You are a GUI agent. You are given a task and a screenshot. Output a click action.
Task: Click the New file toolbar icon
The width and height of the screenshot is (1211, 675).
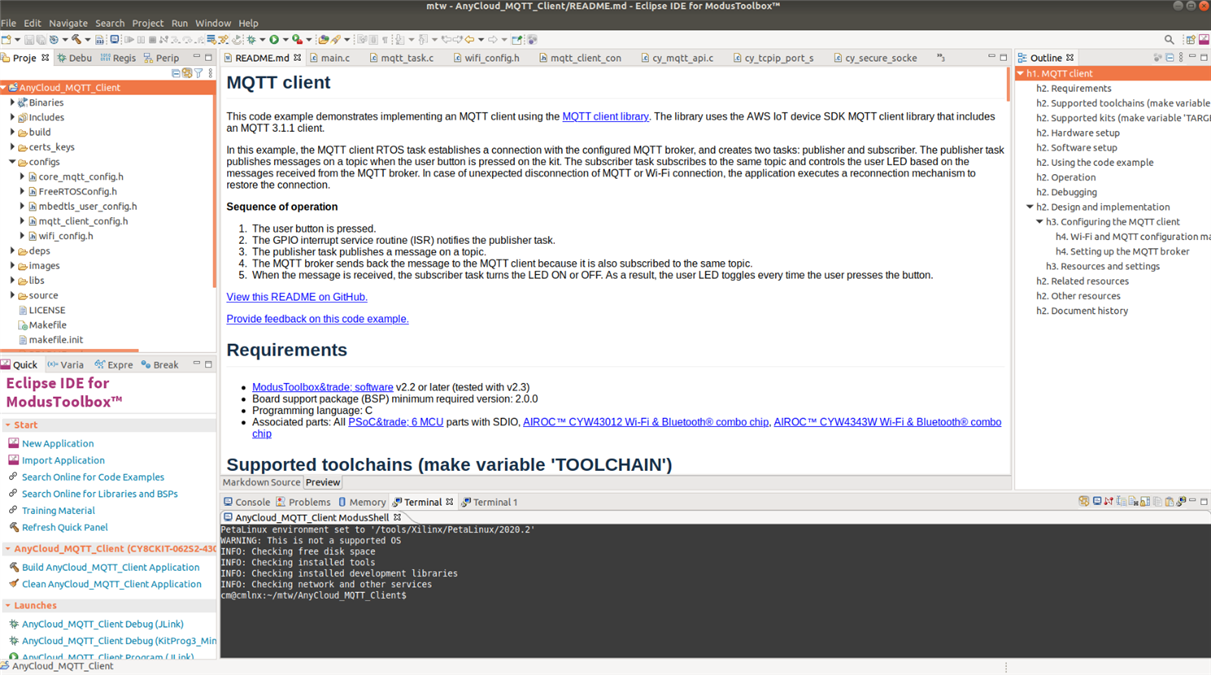(x=6, y=40)
